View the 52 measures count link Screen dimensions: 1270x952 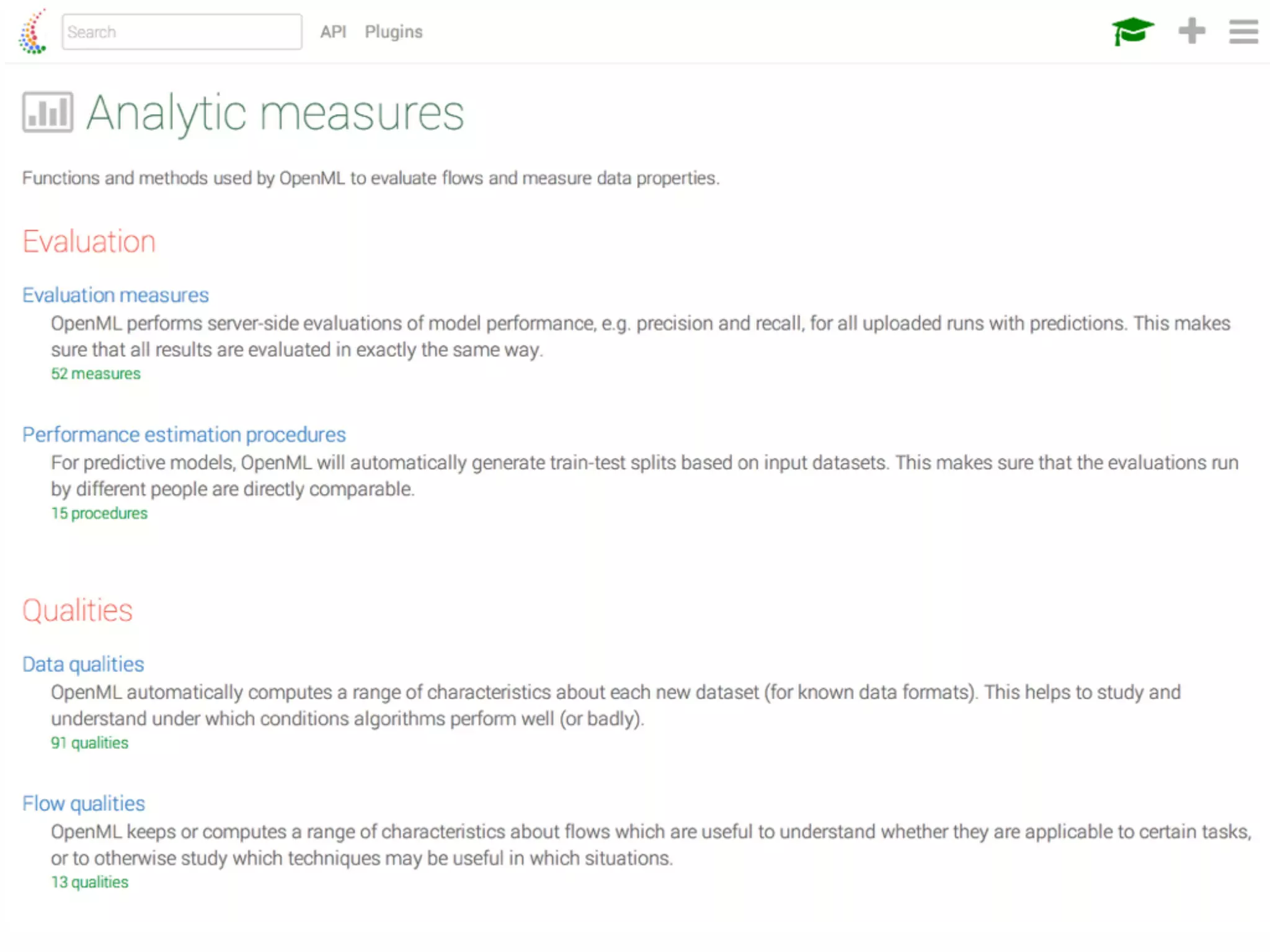click(95, 374)
